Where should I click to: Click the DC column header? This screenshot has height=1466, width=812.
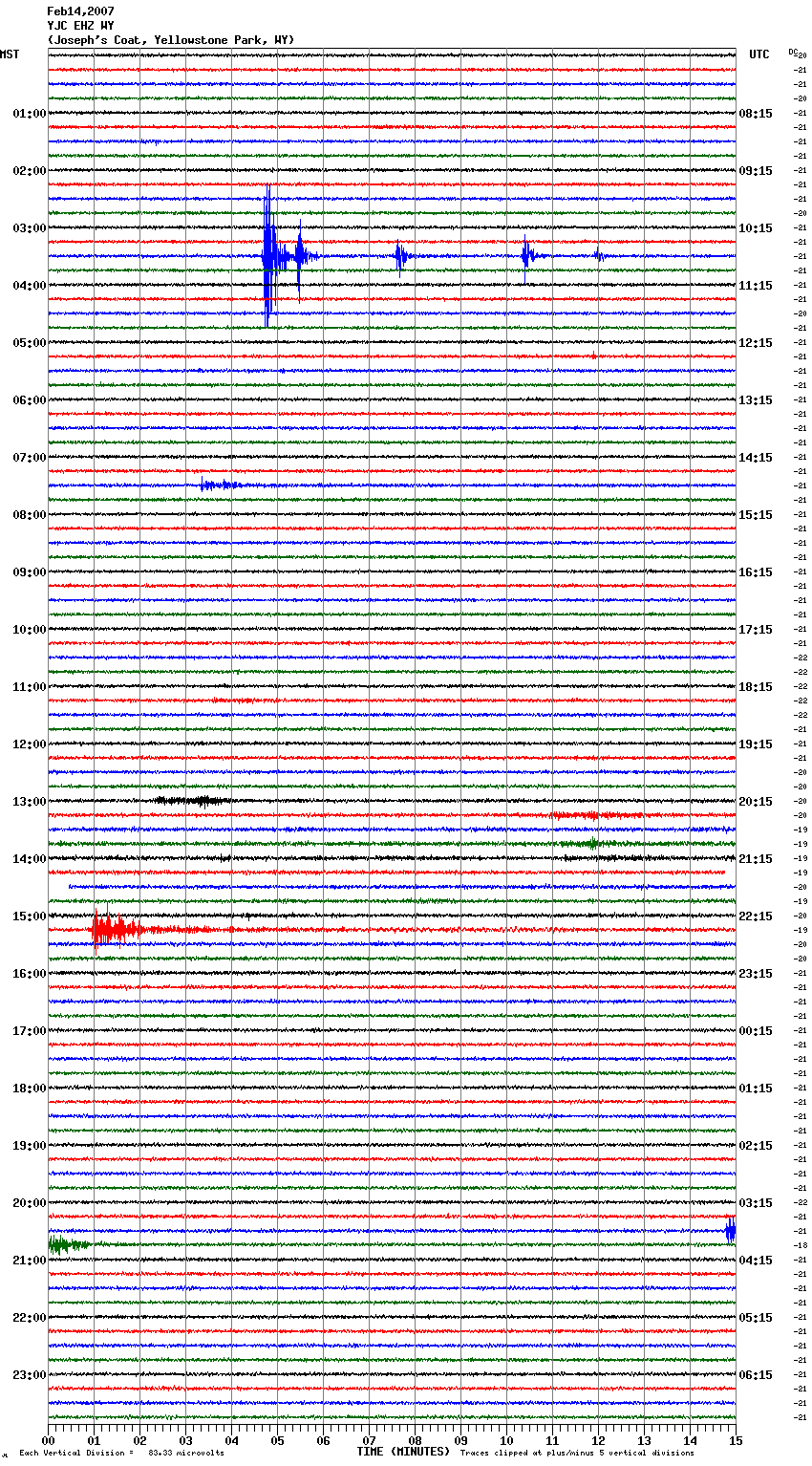[793, 52]
